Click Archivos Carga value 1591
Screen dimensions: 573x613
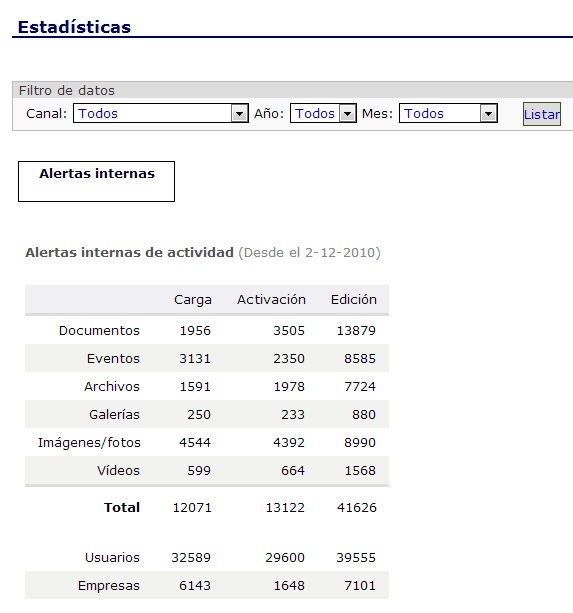pyautogui.click(x=195, y=387)
